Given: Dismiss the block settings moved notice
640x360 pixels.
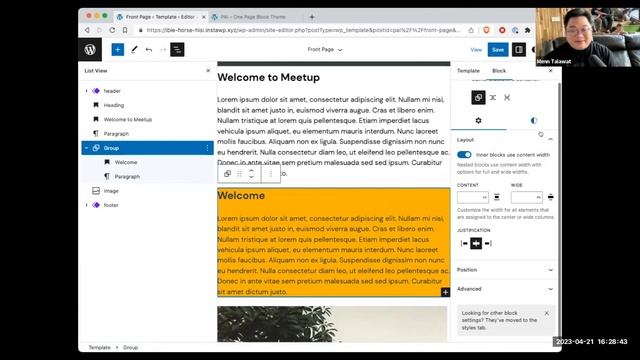Looking at the screenshot, I should [x=547, y=313].
